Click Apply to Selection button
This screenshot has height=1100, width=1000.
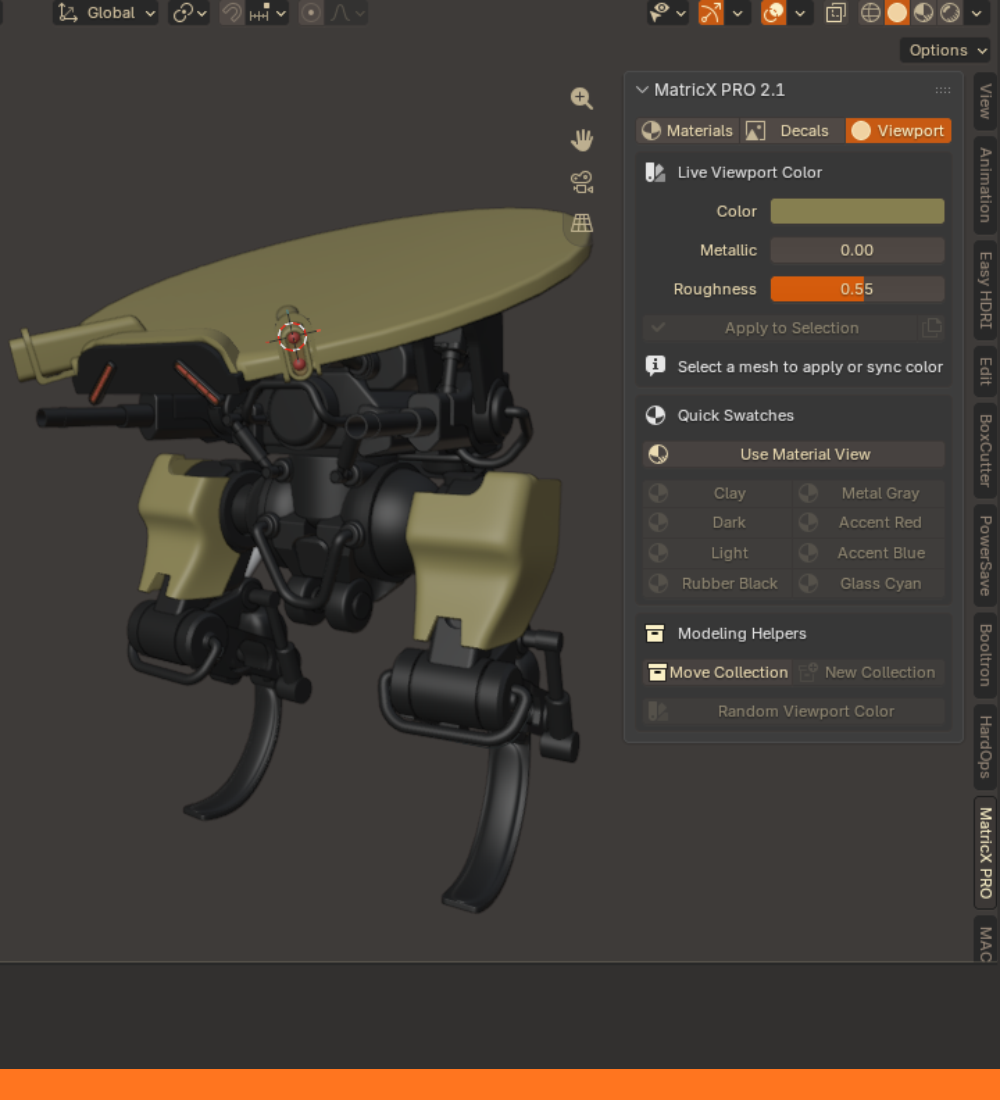tap(780, 328)
